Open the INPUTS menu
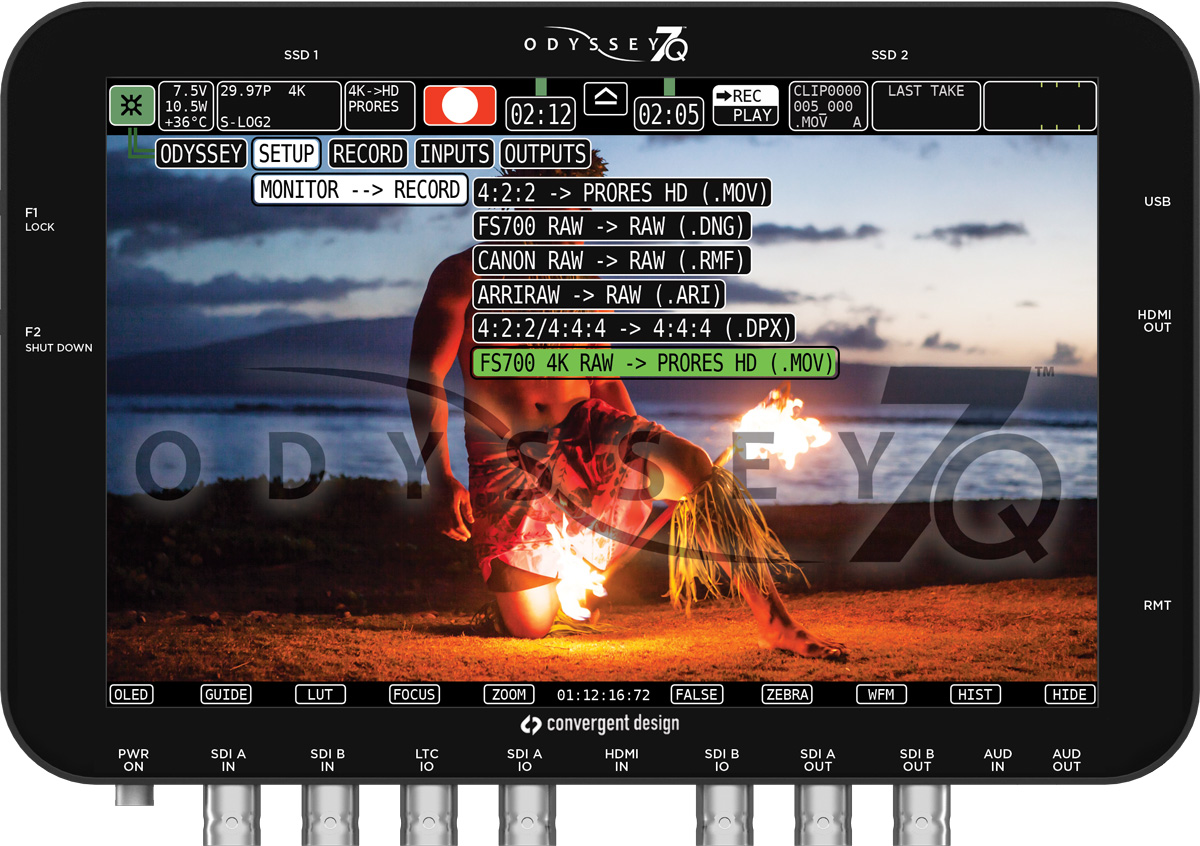The image size is (1200, 846). [455, 154]
